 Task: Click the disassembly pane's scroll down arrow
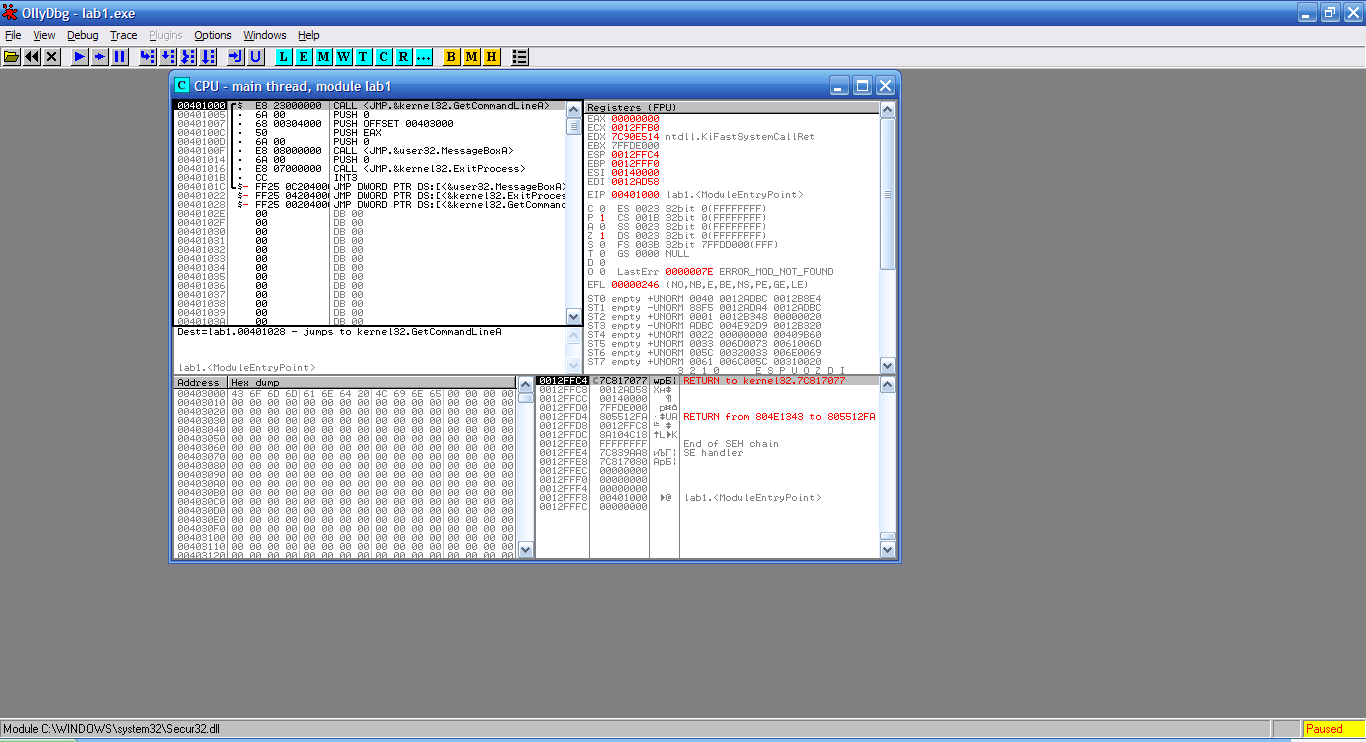(574, 316)
